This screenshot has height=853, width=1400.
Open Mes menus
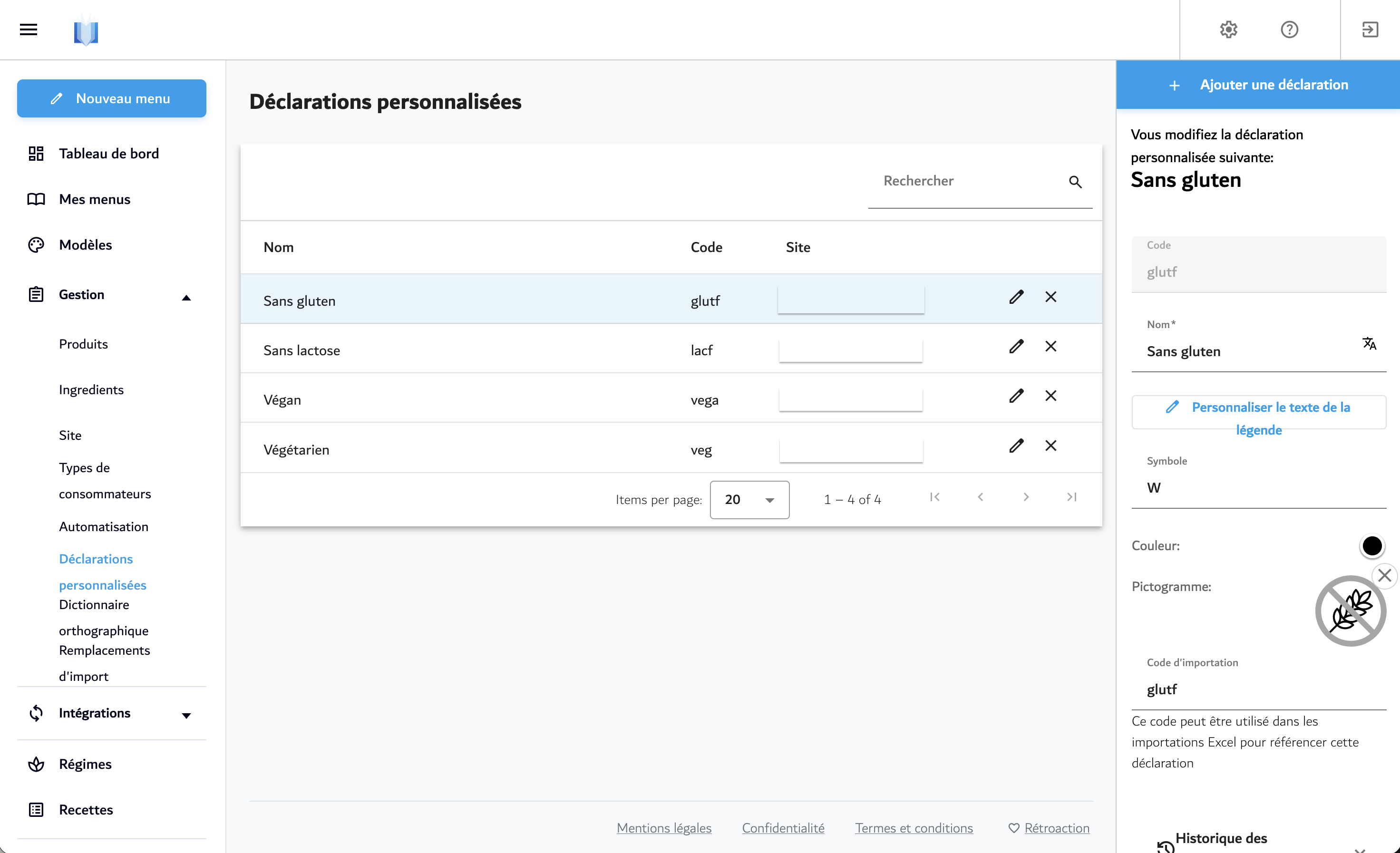coord(95,199)
